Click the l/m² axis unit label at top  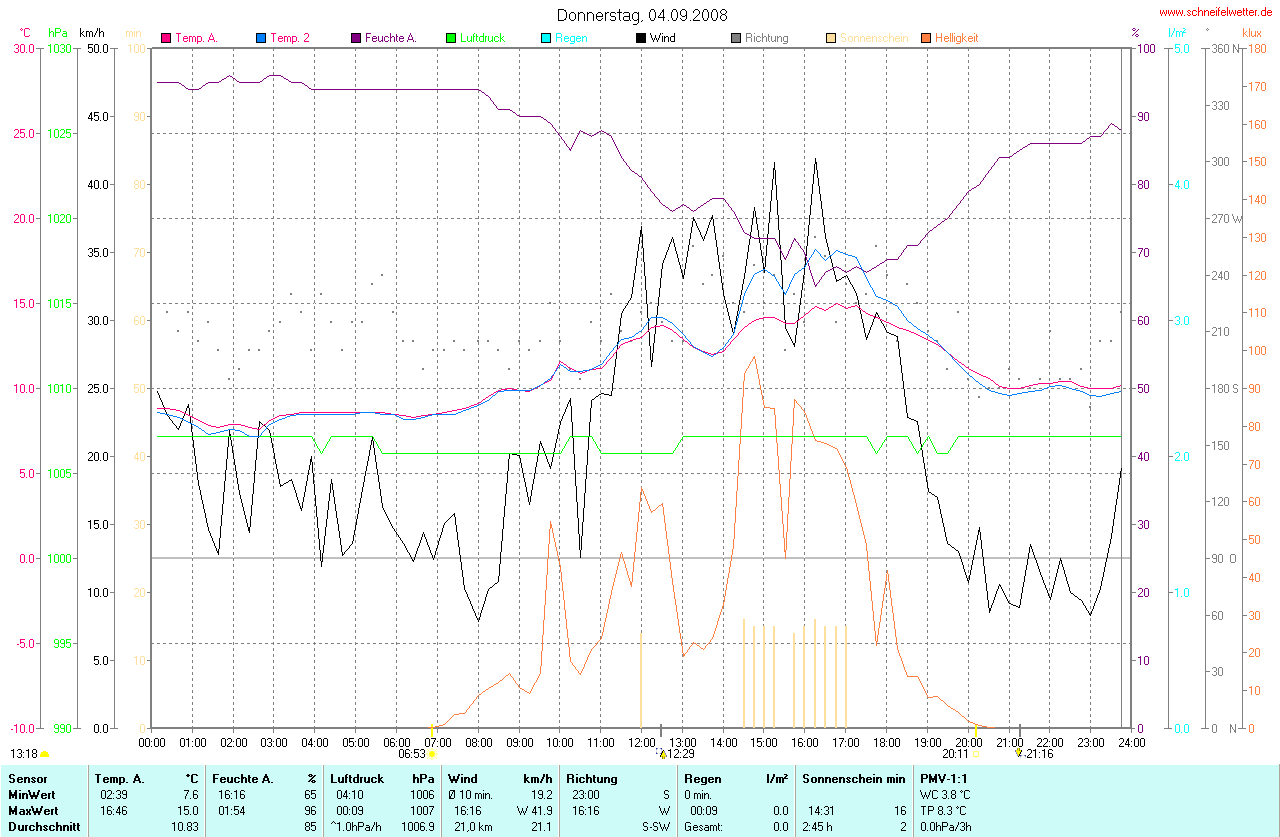(1178, 33)
